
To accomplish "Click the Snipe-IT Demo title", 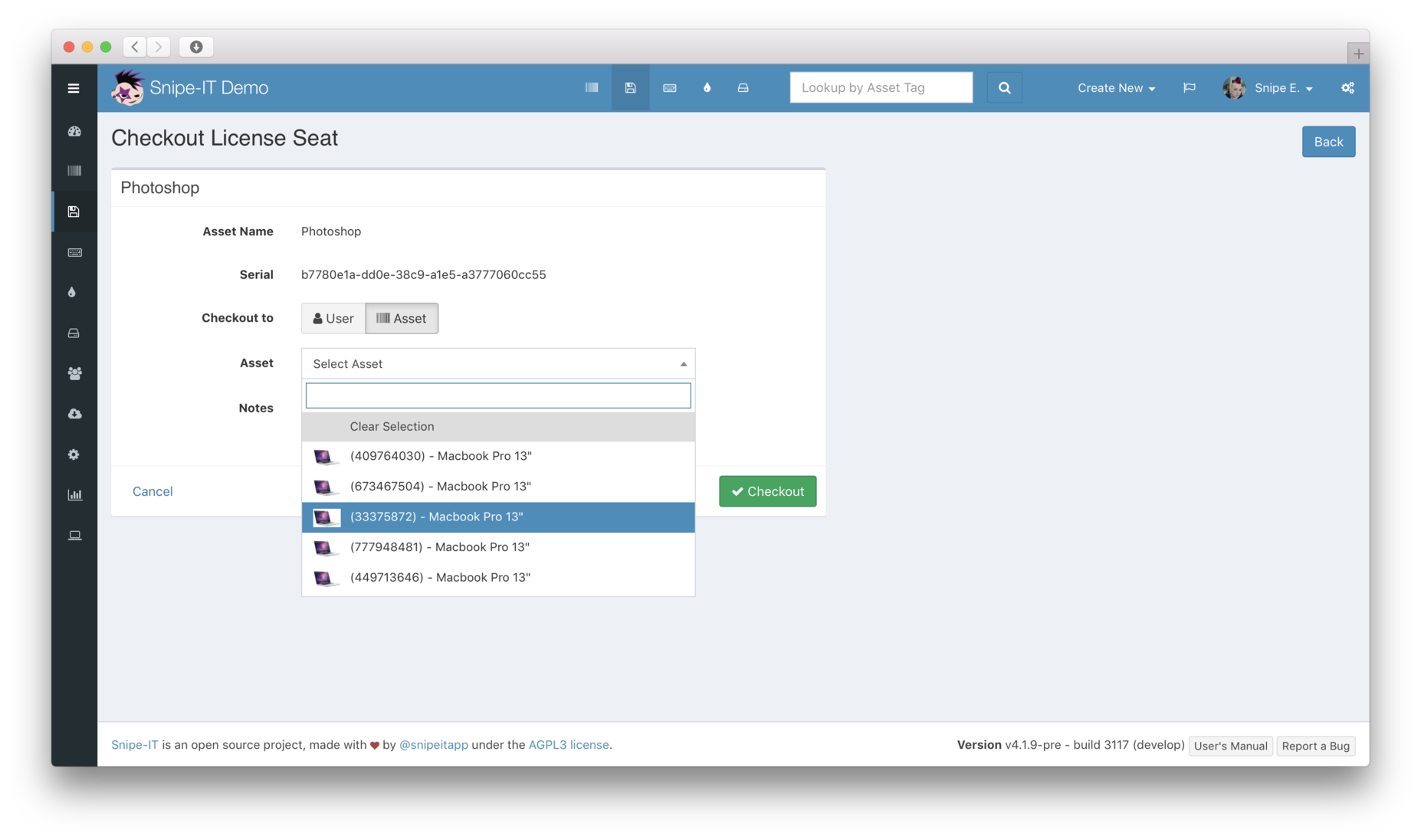I will (208, 87).
